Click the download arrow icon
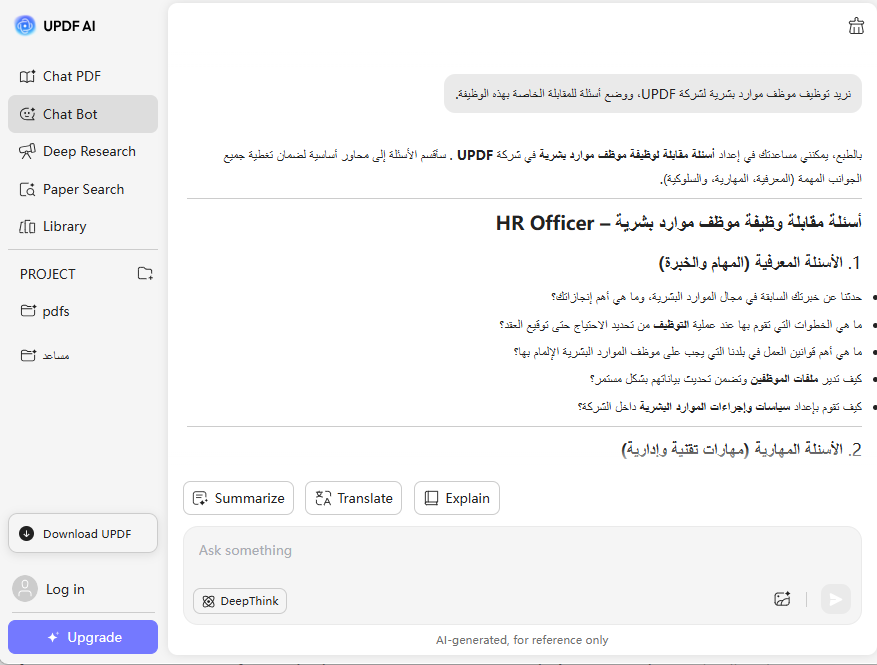Screen dimensions: 877x665 26,534
